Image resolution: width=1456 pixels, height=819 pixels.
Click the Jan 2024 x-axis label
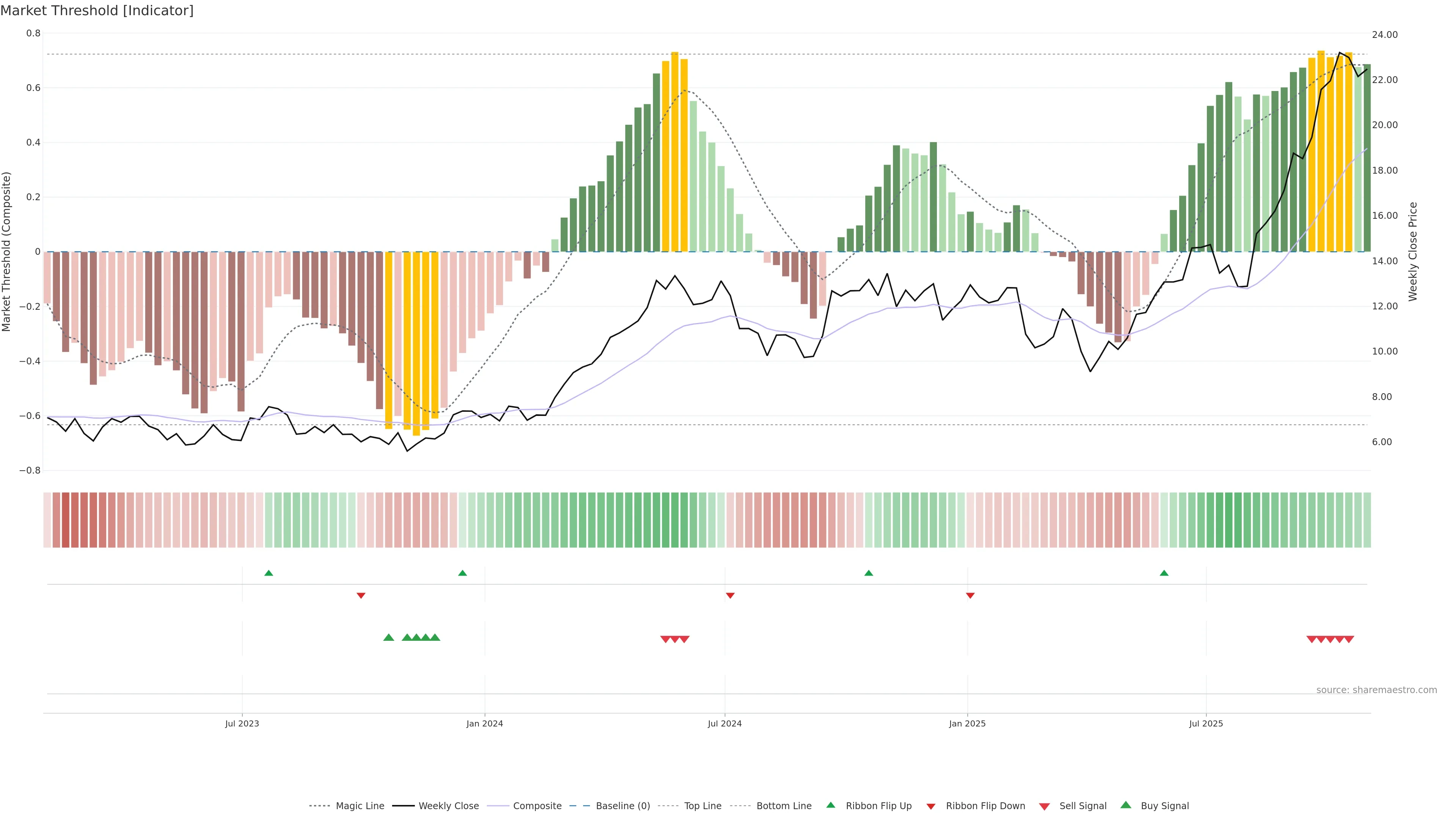click(485, 723)
